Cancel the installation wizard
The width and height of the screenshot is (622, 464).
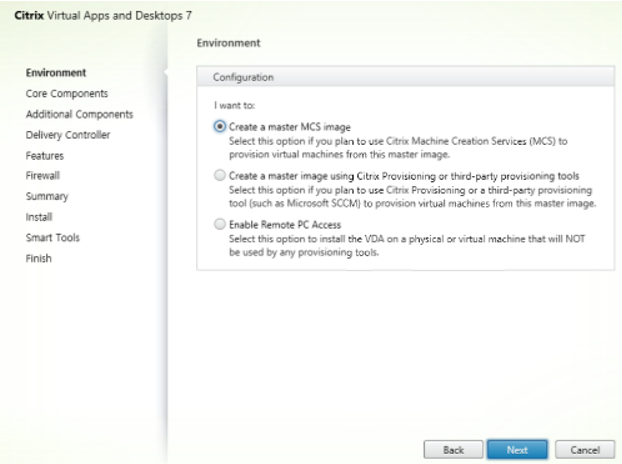[x=585, y=450]
